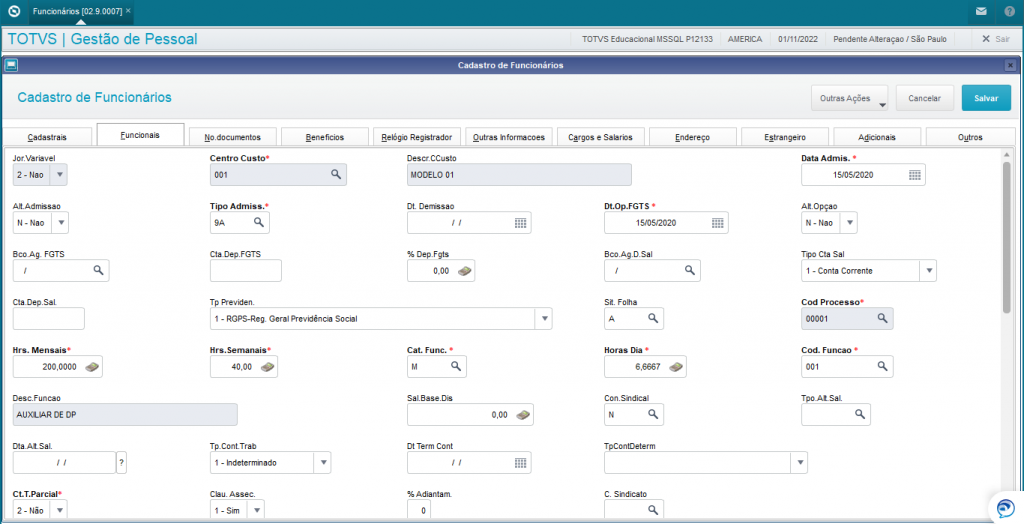Open the Cod Processo search icon
1024x524 pixels.
pos(882,318)
